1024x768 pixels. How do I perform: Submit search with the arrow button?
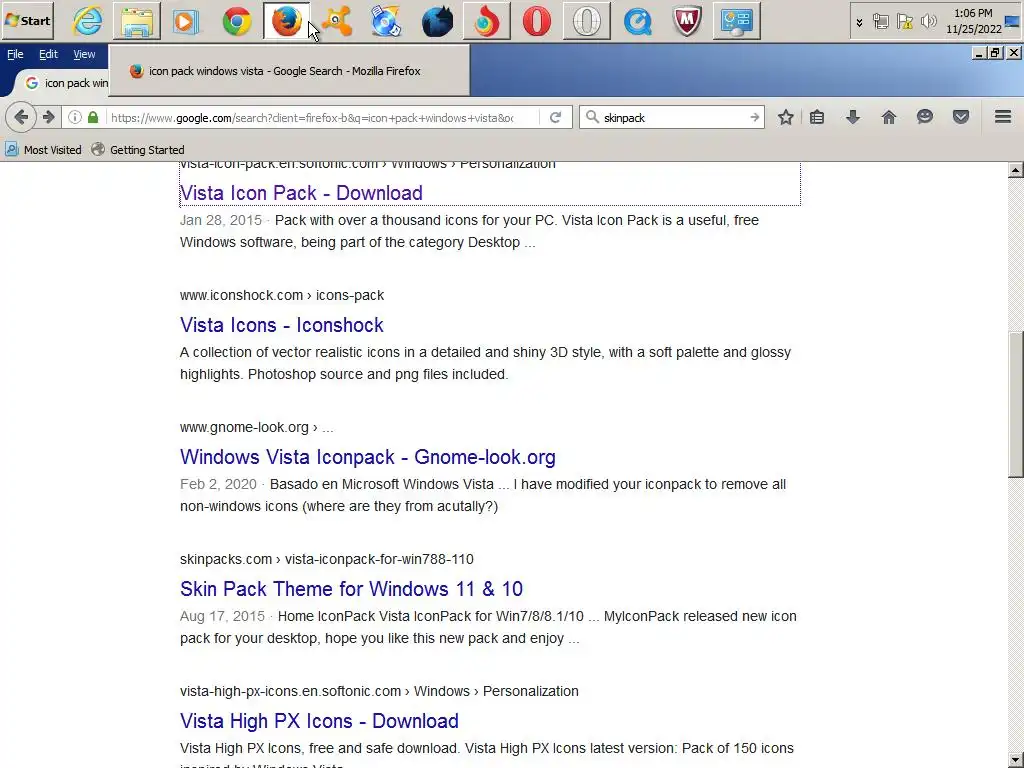pyautogui.click(x=755, y=118)
